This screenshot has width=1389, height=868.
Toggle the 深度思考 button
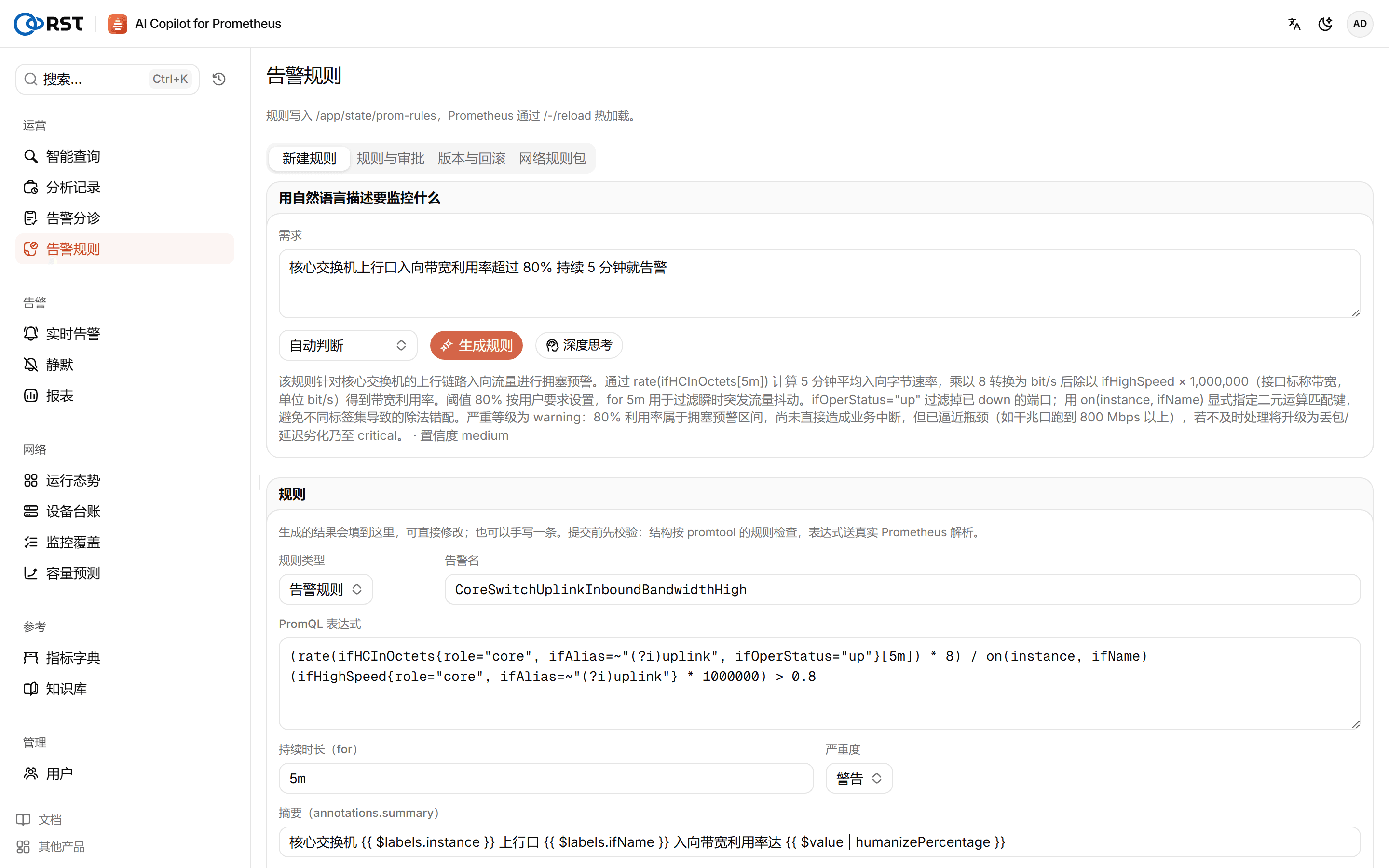579,345
